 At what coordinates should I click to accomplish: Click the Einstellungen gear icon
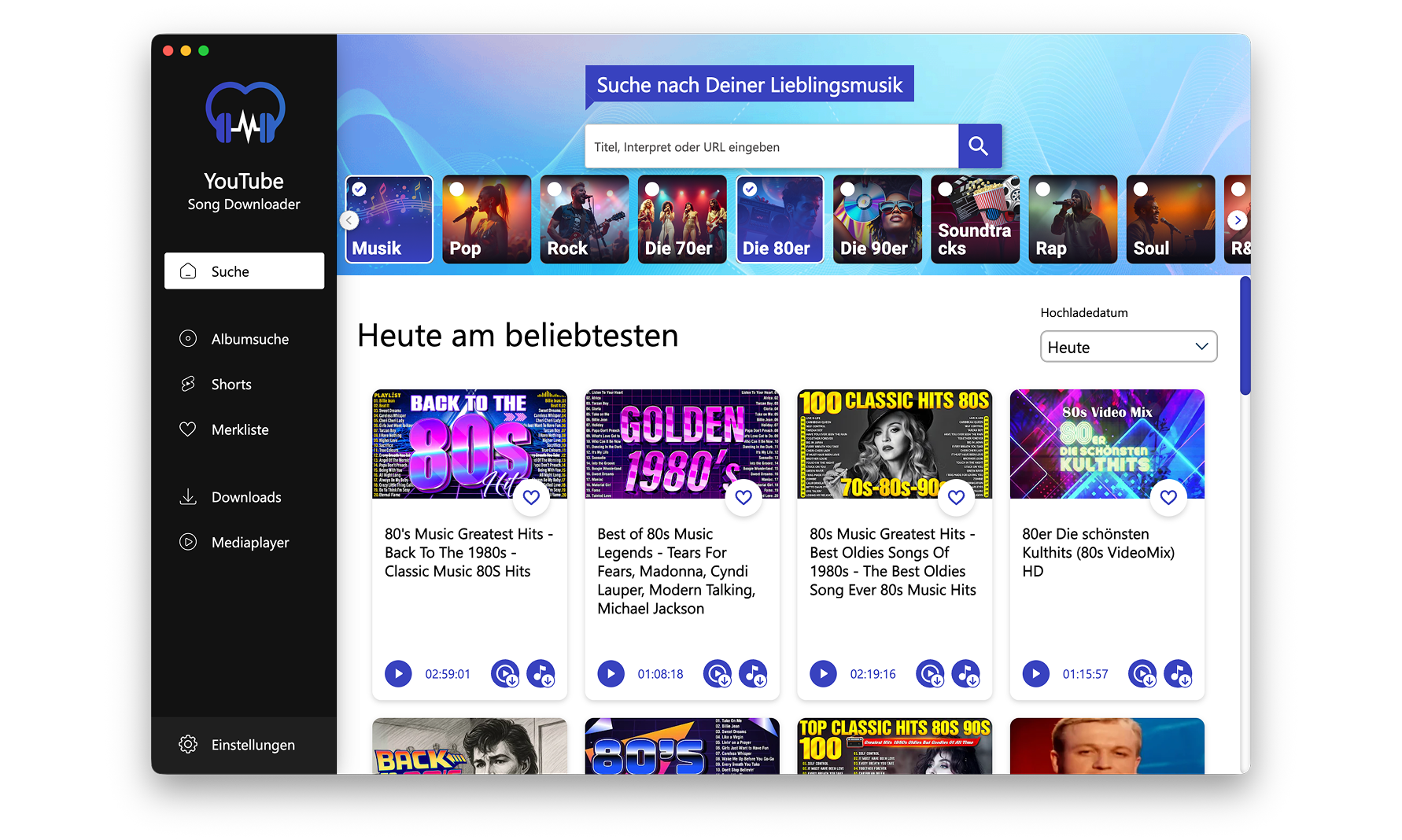188,744
